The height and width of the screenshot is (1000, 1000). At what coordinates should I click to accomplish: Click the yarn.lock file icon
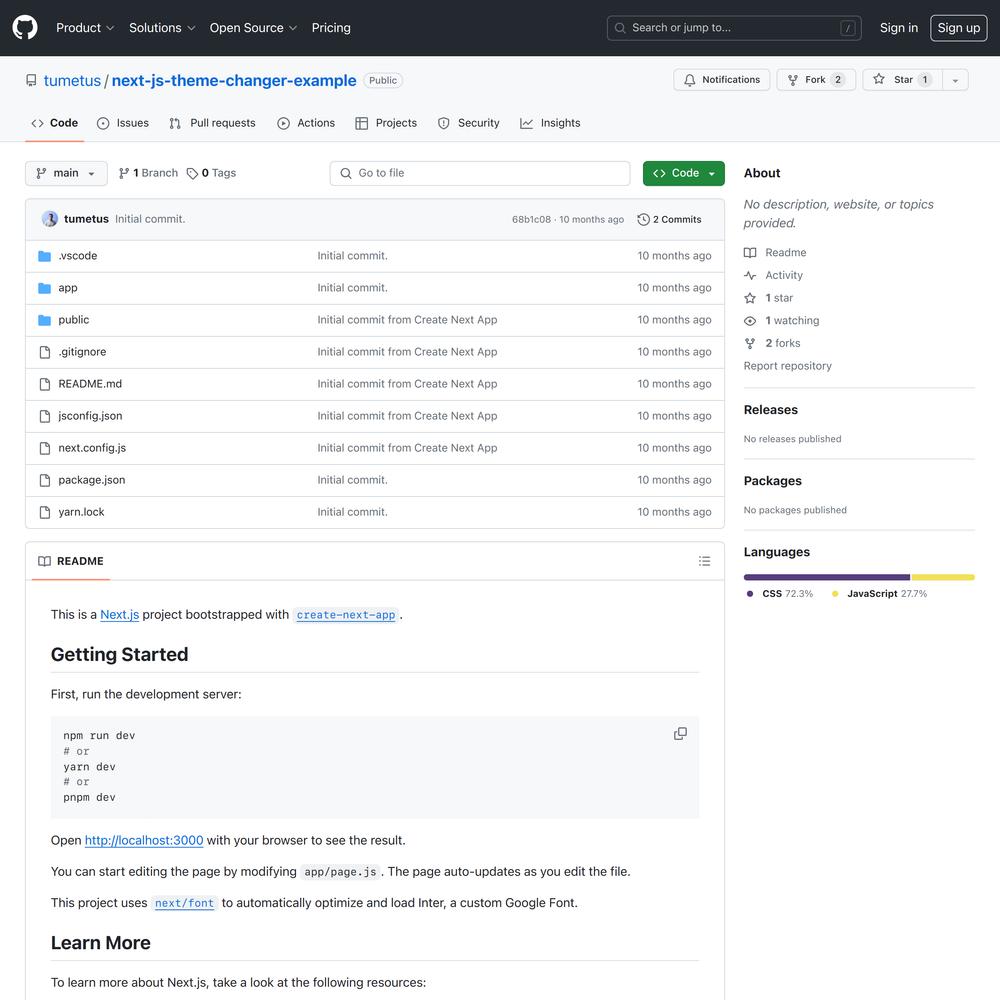(45, 512)
